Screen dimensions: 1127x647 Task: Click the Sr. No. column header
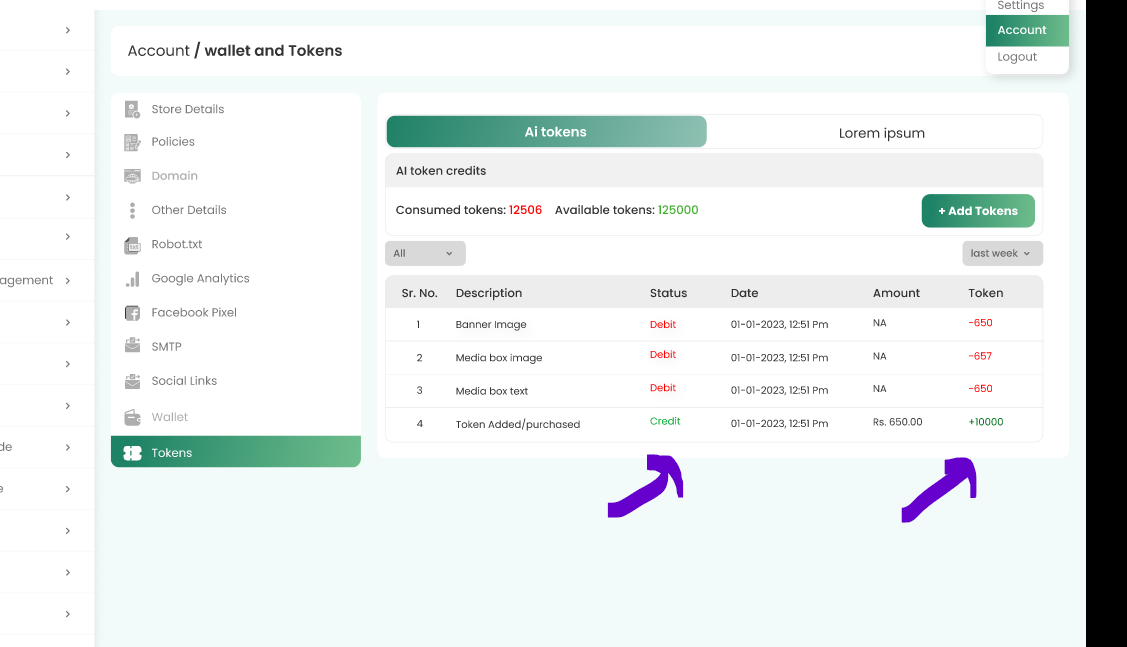click(420, 293)
